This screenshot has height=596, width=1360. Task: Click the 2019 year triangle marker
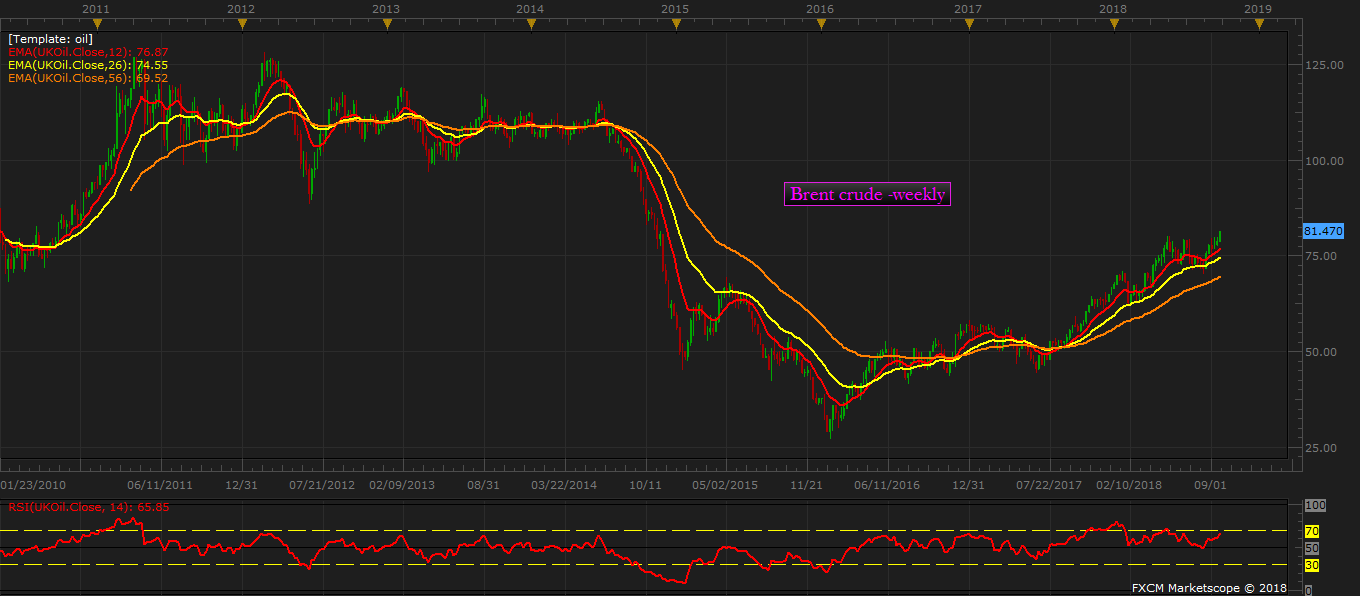tap(1257, 23)
